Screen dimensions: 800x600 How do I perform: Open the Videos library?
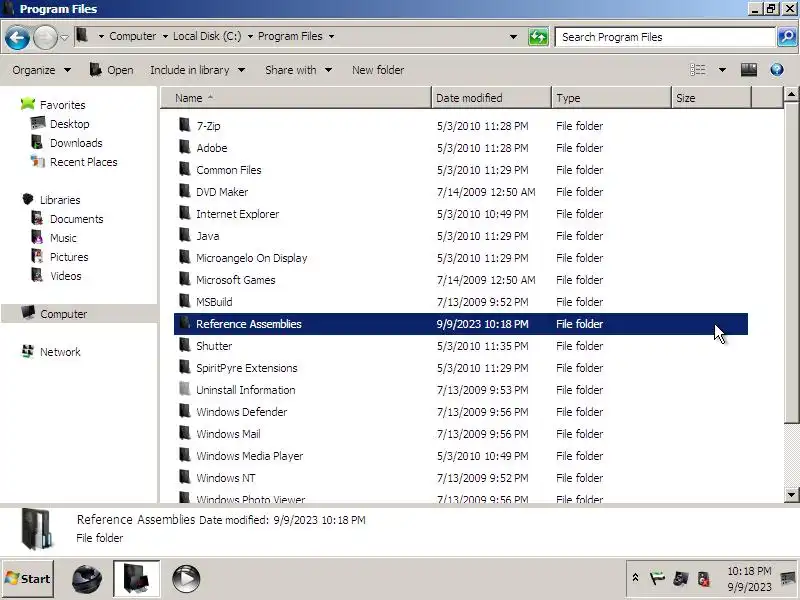(x=65, y=276)
